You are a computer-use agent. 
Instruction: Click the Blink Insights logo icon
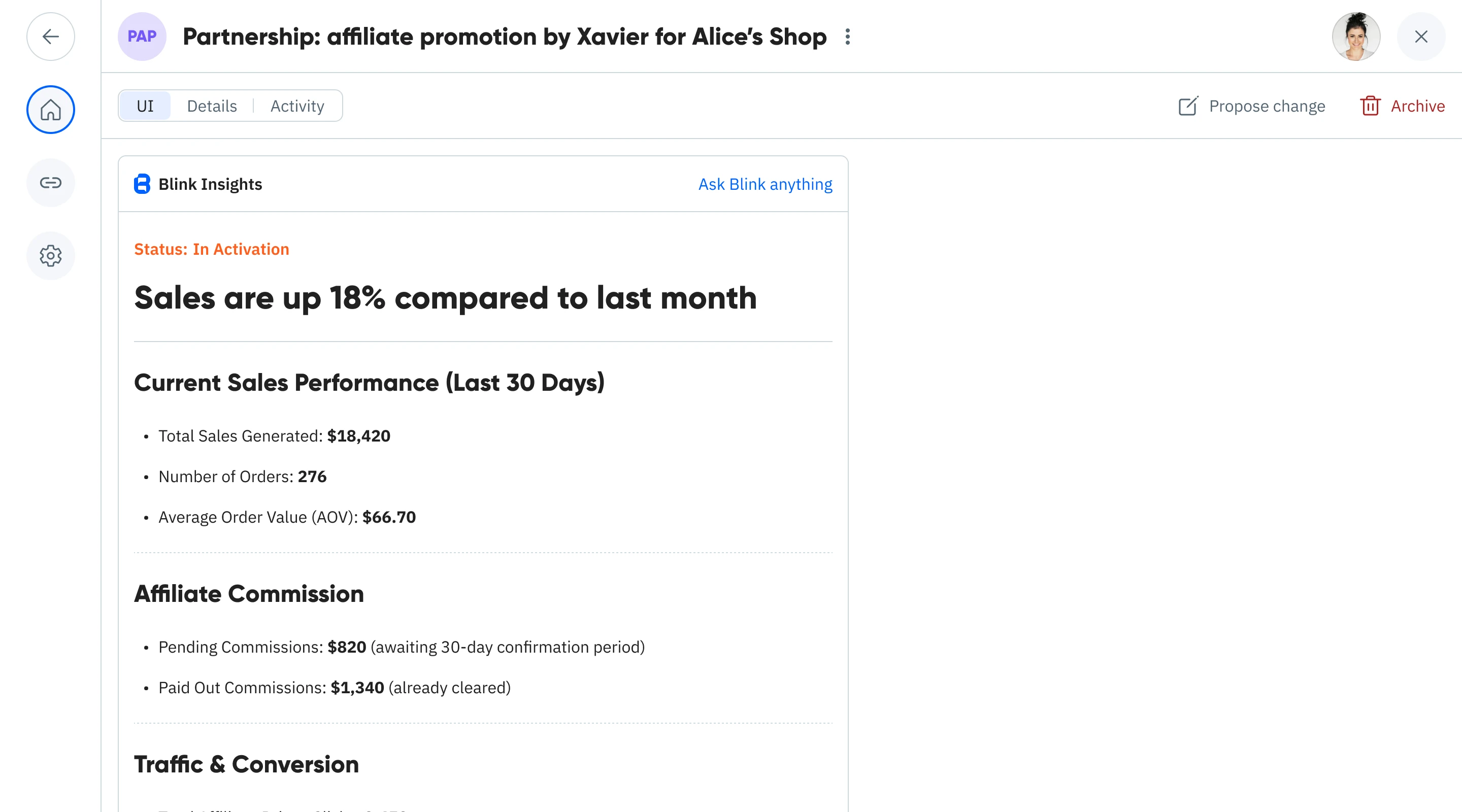point(142,184)
